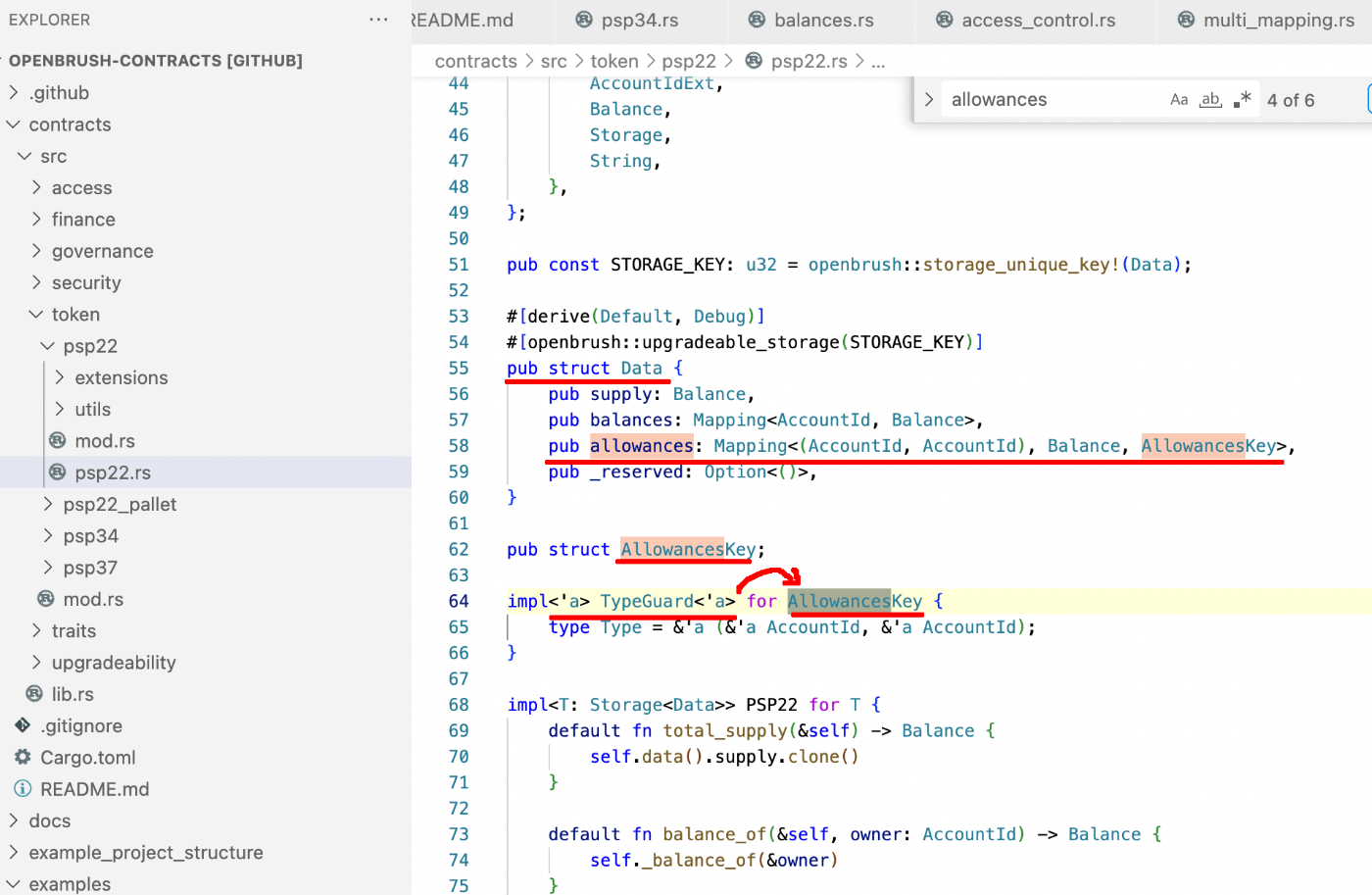The width and height of the screenshot is (1372, 895).
Task: Click Rust icon in breadcrumb before psp22.rs
Action: pos(754,61)
